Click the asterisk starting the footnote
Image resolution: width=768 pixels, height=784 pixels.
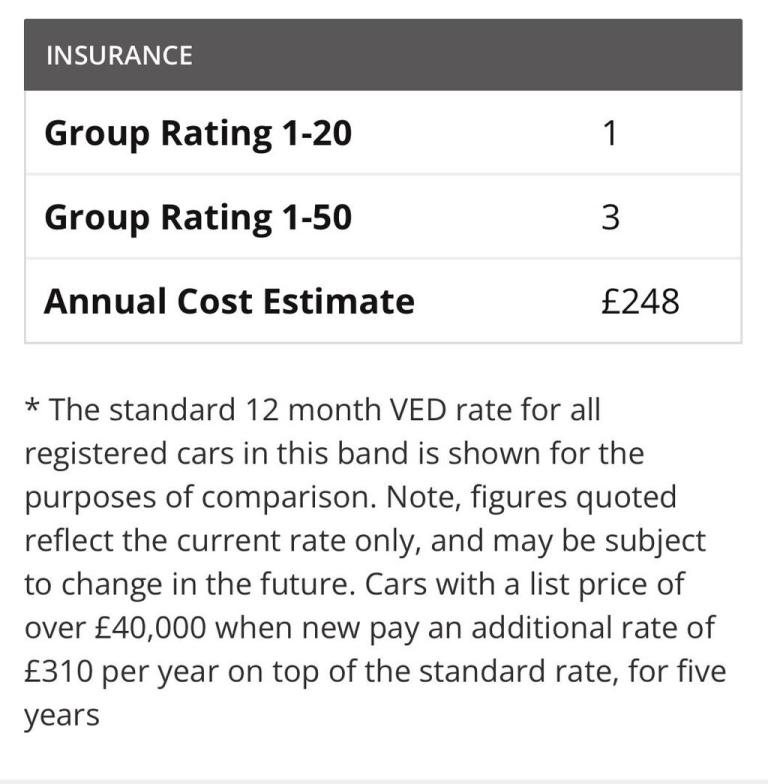[32, 407]
